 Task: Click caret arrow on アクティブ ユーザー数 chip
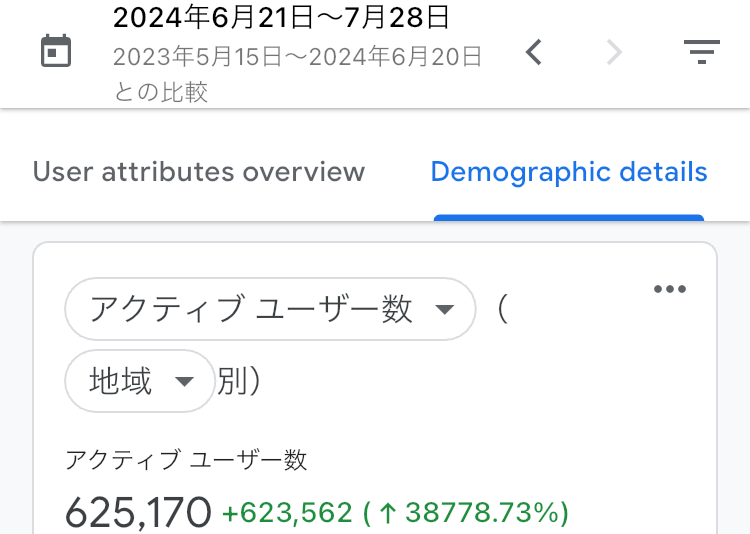(x=446, y=310)
